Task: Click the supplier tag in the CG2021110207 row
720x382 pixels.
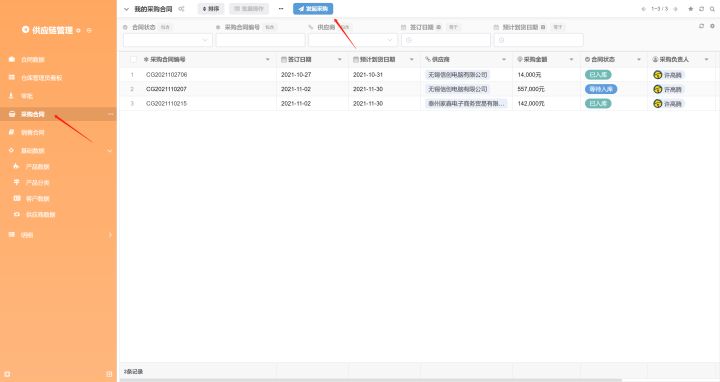Action: click(x=457, y=89)
